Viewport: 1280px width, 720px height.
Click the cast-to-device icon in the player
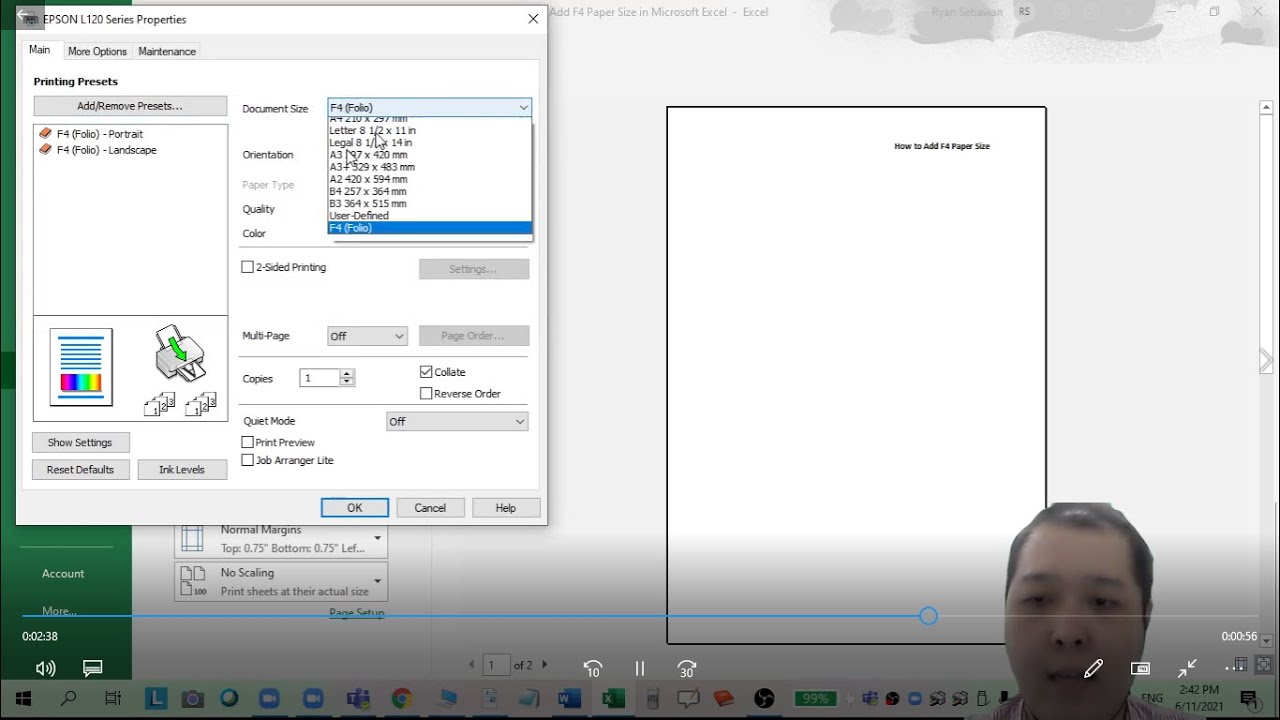coord(1140,668)
